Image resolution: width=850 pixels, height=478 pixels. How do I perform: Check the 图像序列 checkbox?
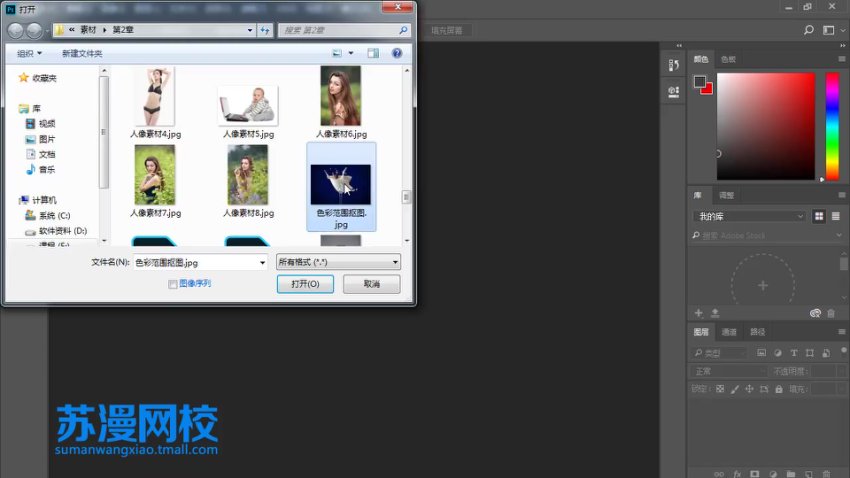(x=172, y=284)
